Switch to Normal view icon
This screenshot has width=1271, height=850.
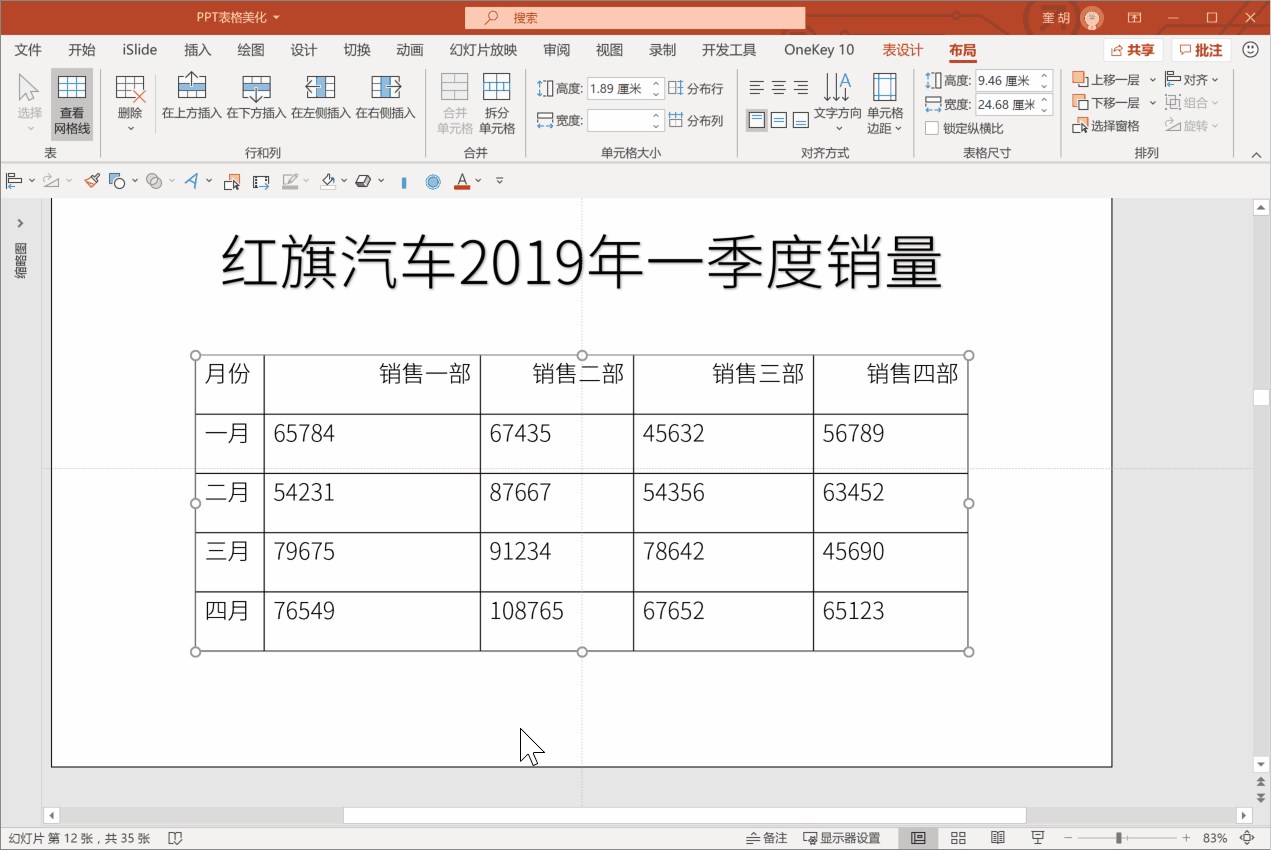[918, 838]
